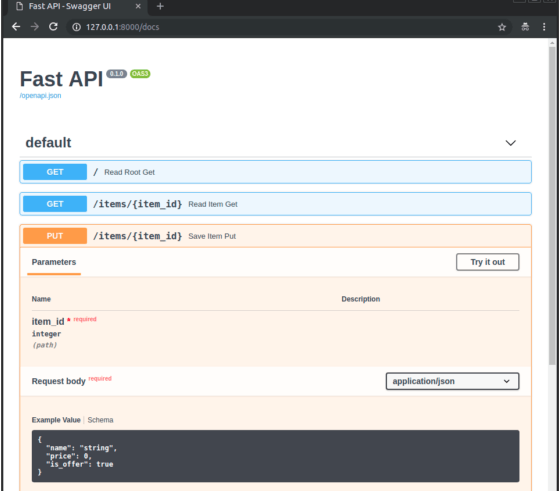The height and width of the screenshot is (491, 560).
Task: Collapse the PUT /items/{item_id} endpoint header
Action: click(x=275, y=236)
